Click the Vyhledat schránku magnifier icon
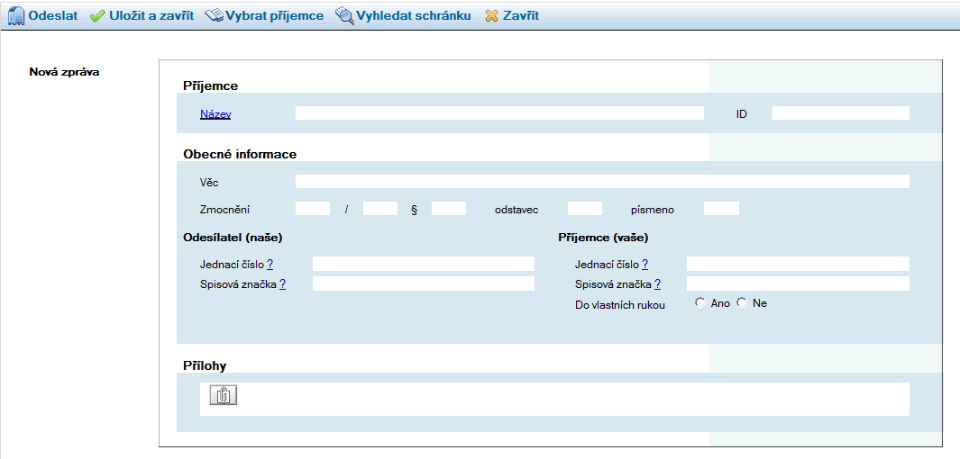Image resolution: width=960 pixels, height=459 pixels. click(344, 16)
